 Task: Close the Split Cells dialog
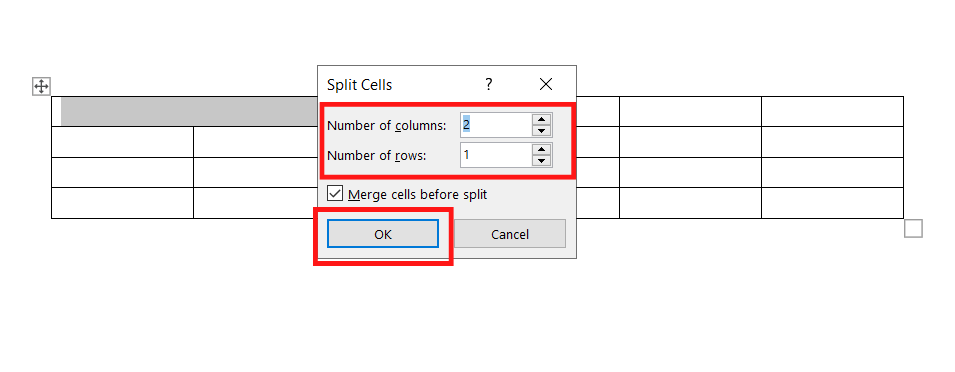(x=546, y=84)
